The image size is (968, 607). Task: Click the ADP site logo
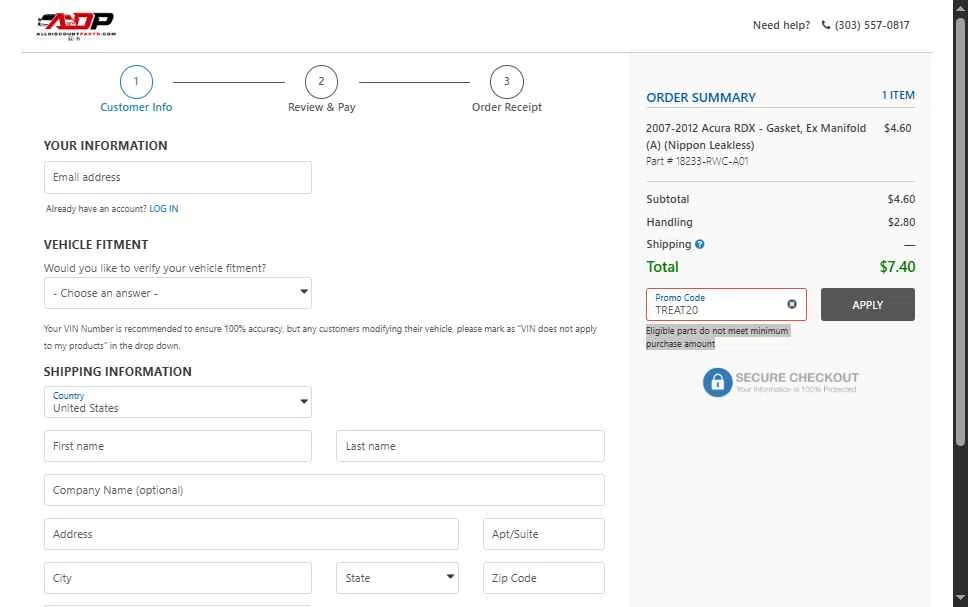click(x=76, y=26)
